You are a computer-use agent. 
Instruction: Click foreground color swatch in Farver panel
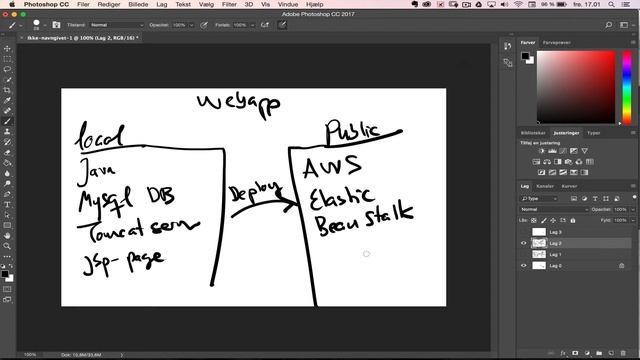[525, 56]
